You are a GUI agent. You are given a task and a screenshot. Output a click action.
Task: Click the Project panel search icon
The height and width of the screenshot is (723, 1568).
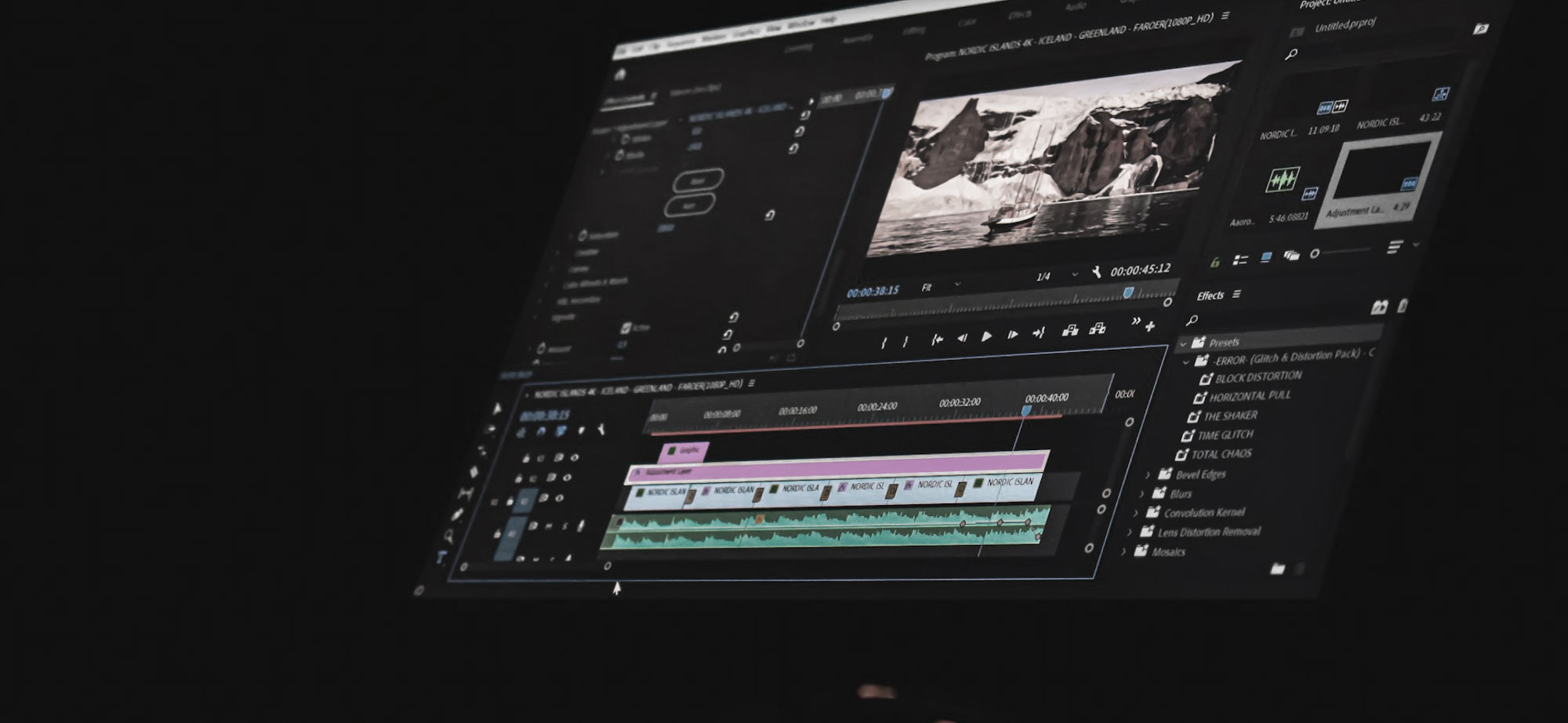1291,53
